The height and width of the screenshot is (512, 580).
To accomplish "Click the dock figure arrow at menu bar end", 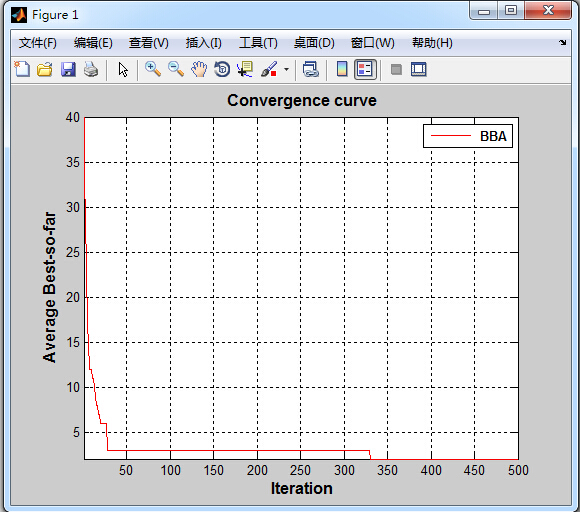I will 563,43.
